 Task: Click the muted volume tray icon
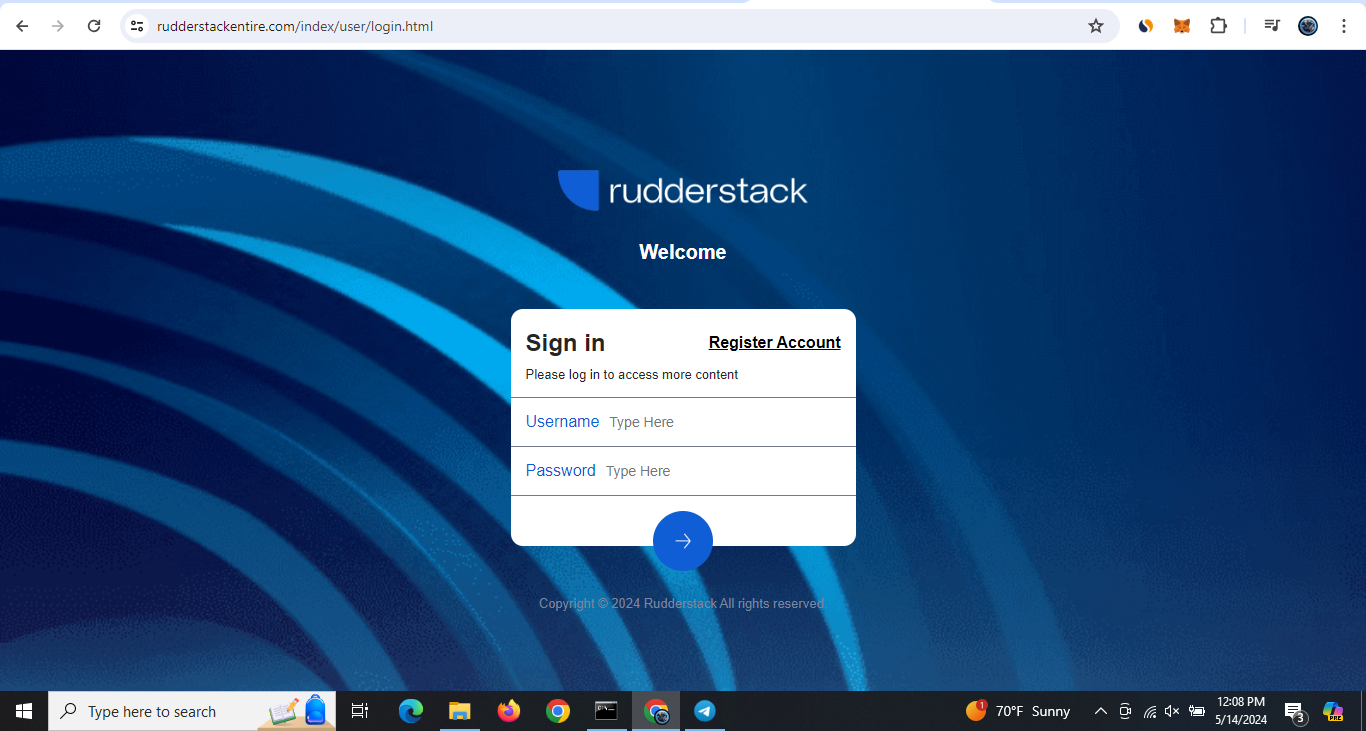pos(1172,711)
